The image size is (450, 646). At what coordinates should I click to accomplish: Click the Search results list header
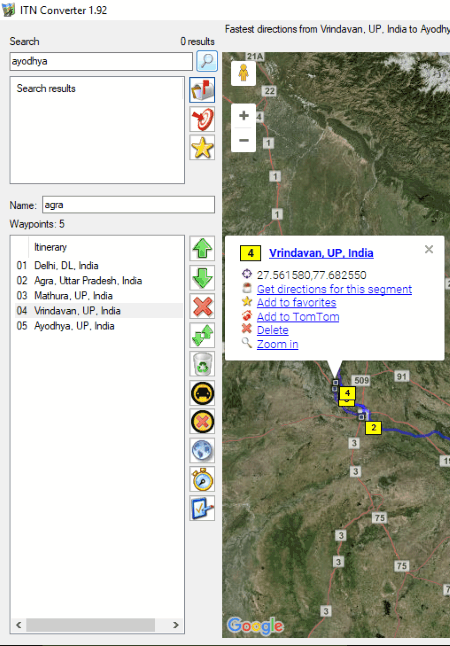pos(46,89)
